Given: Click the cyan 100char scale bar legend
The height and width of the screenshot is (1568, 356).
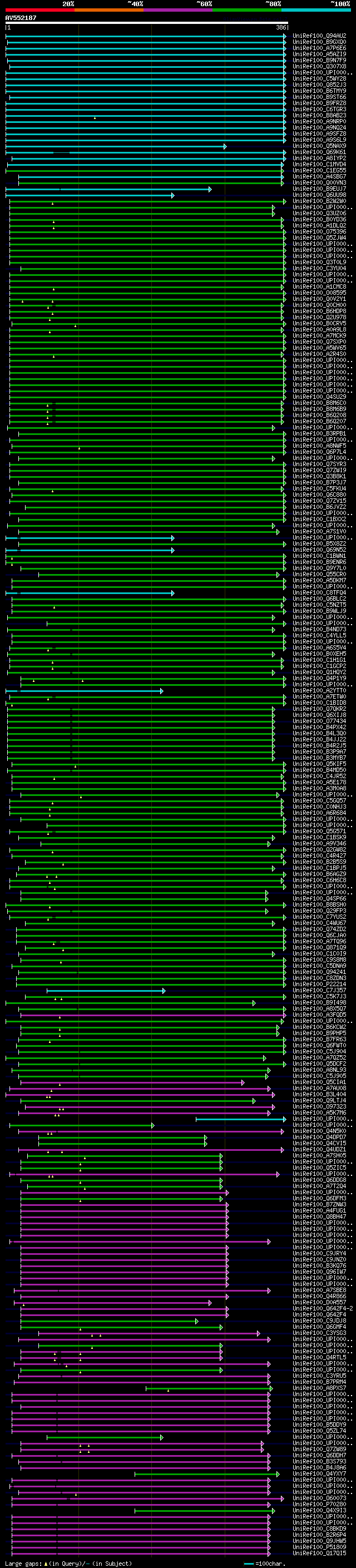Looking at the screenshot, I should pyautogui.click(x=248, y=1564).
